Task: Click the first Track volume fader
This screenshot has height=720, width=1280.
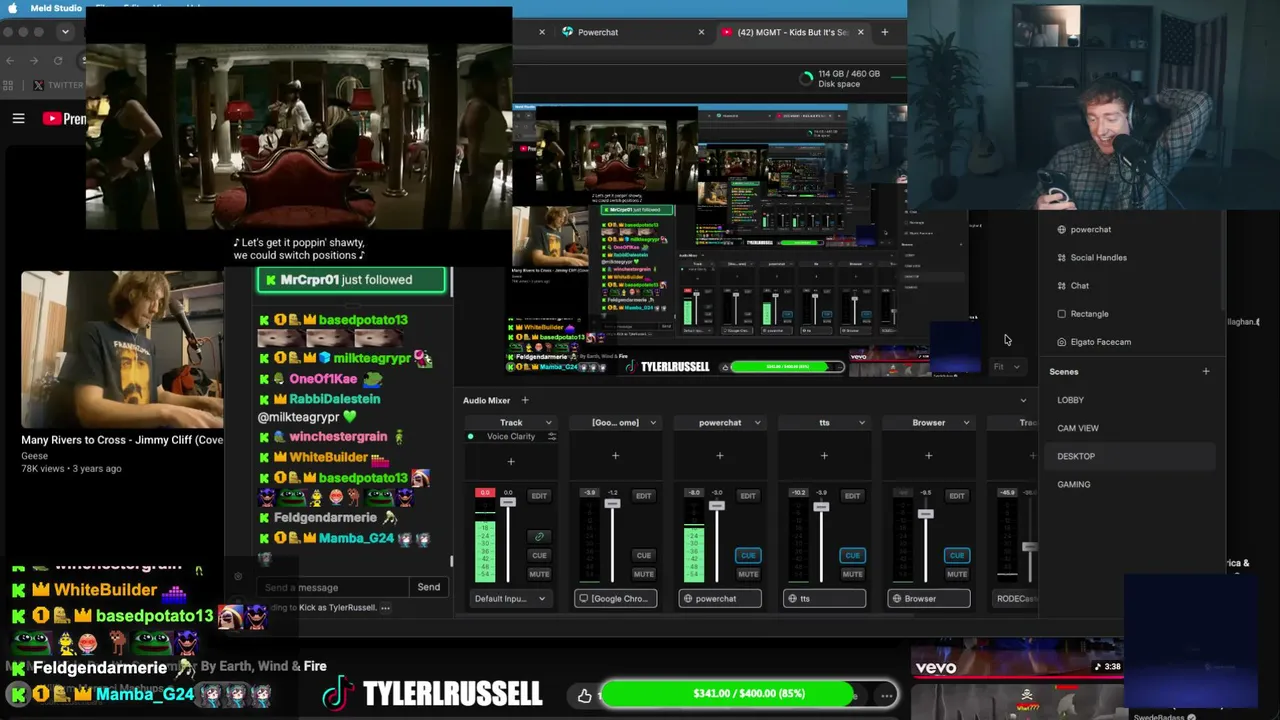Action: coord(508,500)
